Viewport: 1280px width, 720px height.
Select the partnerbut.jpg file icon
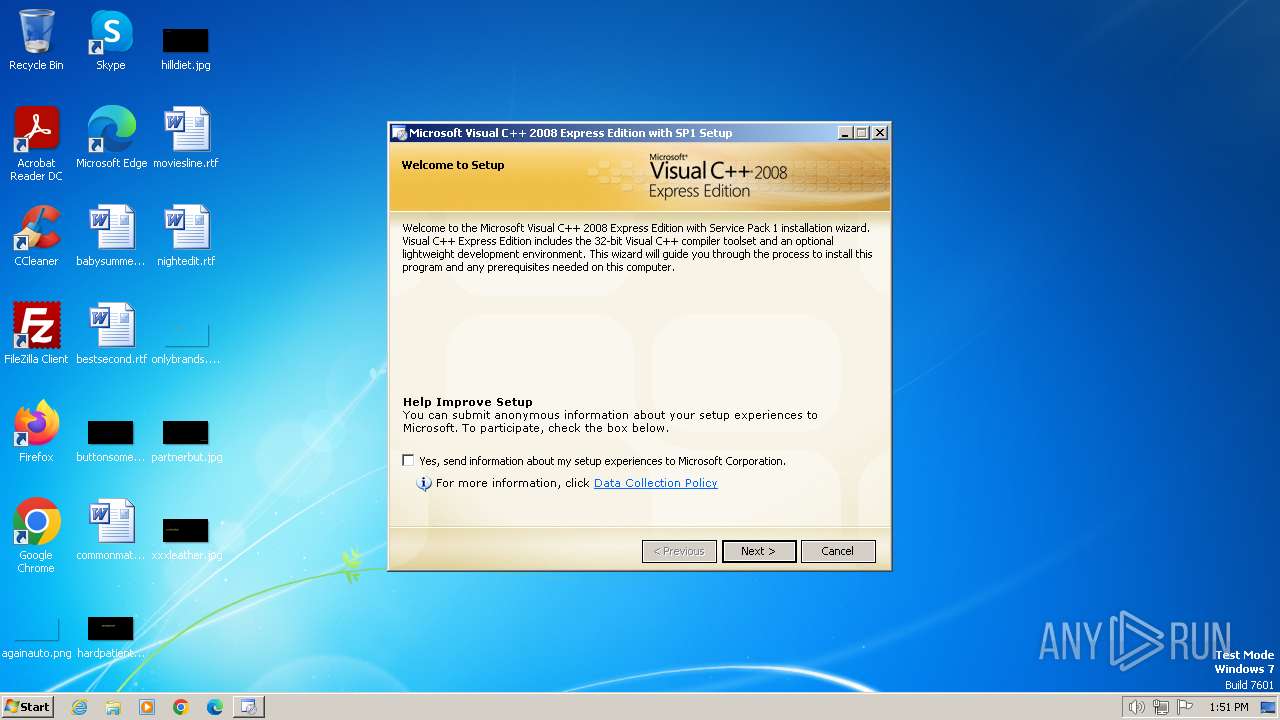[186, 441]
